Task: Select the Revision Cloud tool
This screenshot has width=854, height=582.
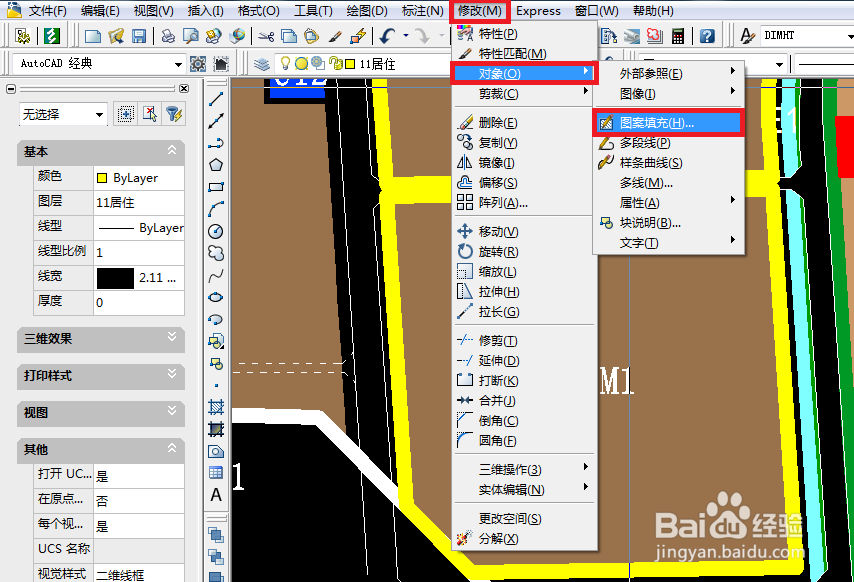Action: point(216,253)
